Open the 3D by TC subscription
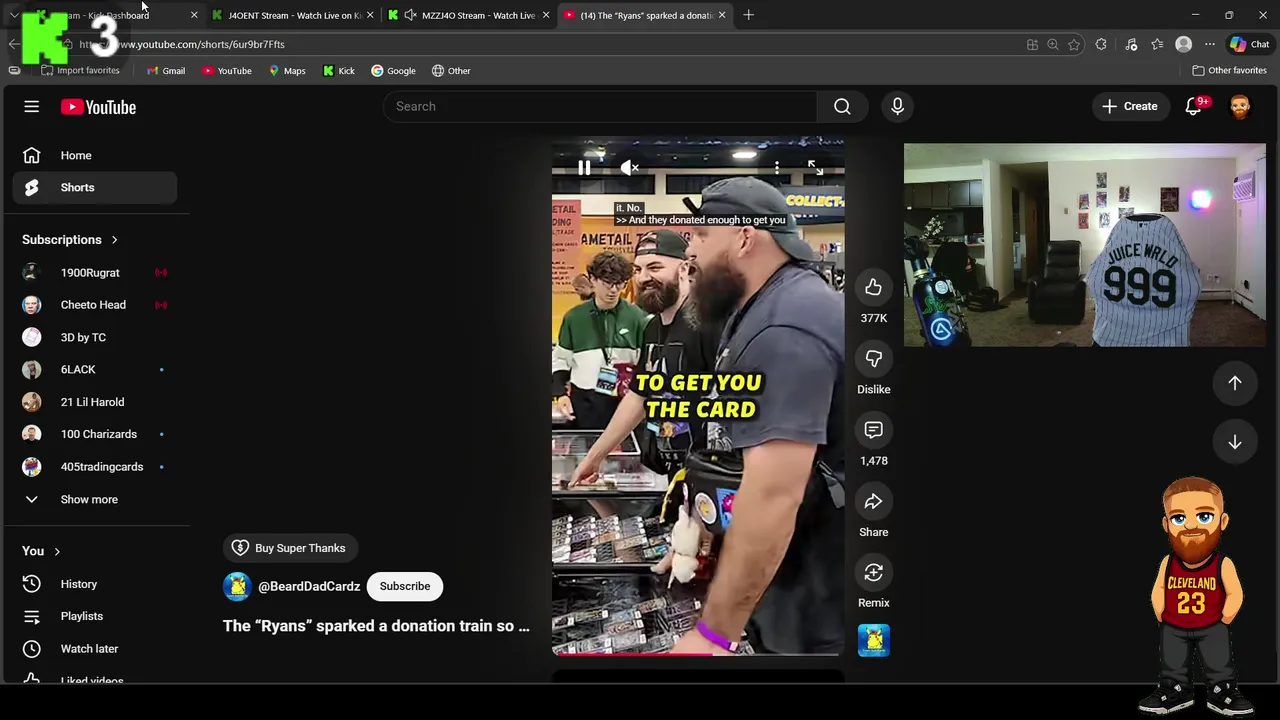 (x=95, y=337)
